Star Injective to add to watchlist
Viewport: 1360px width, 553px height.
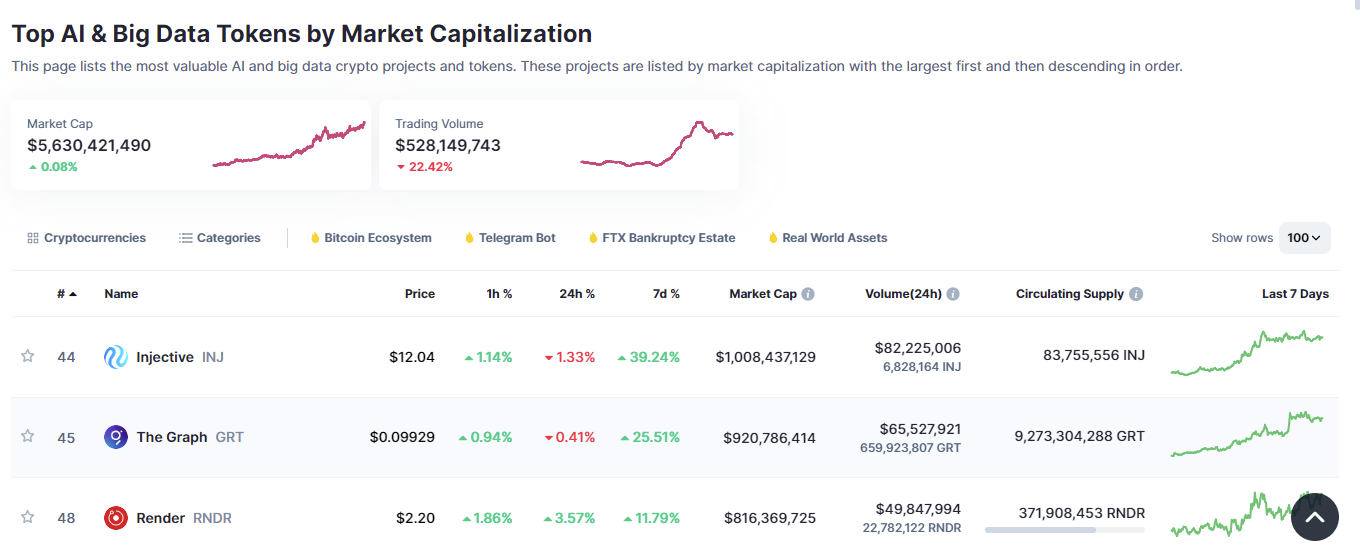click(x=28, y=356)
